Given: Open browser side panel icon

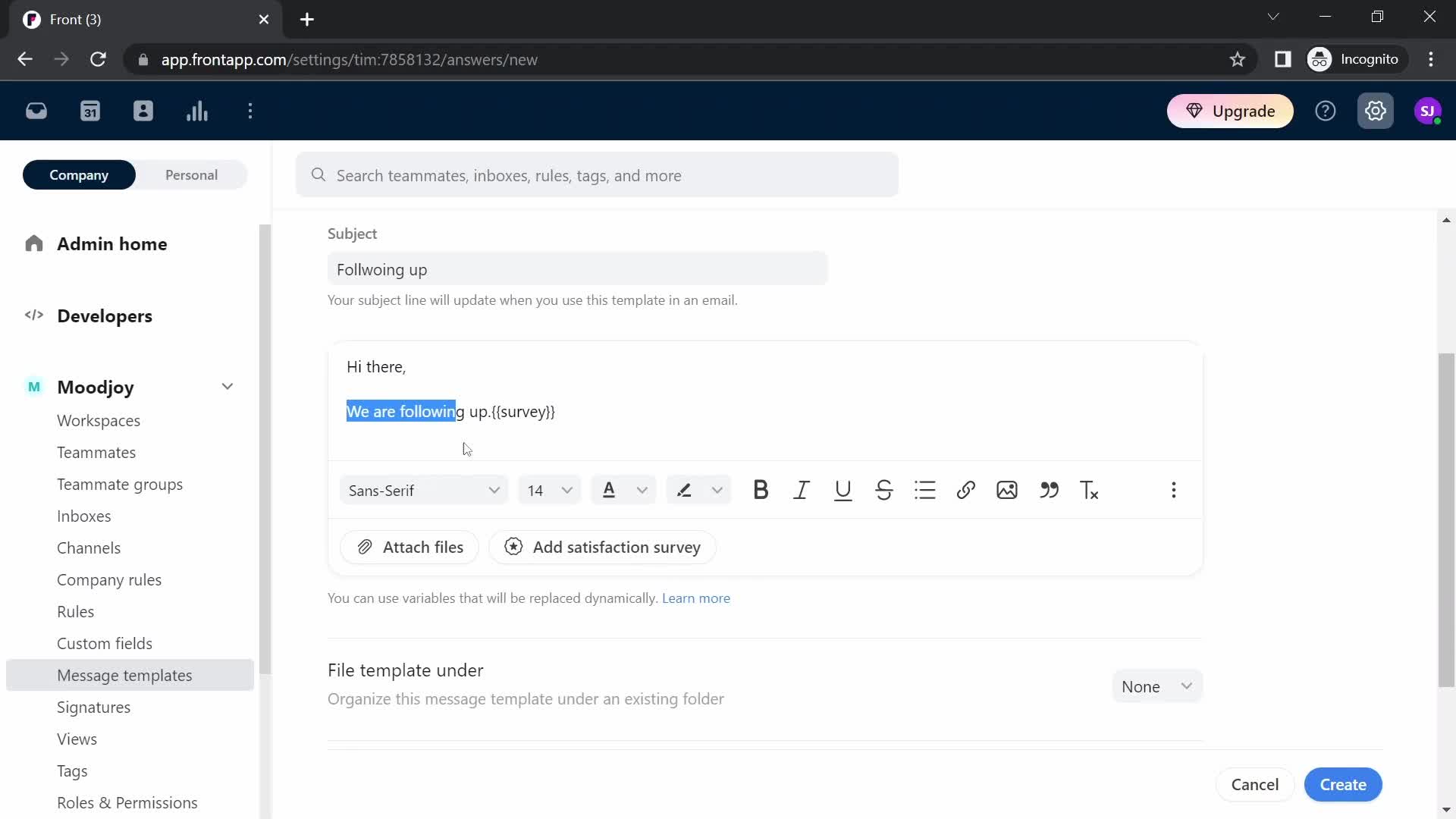Looking at the screenshot, I should [x=1283, y=59].
